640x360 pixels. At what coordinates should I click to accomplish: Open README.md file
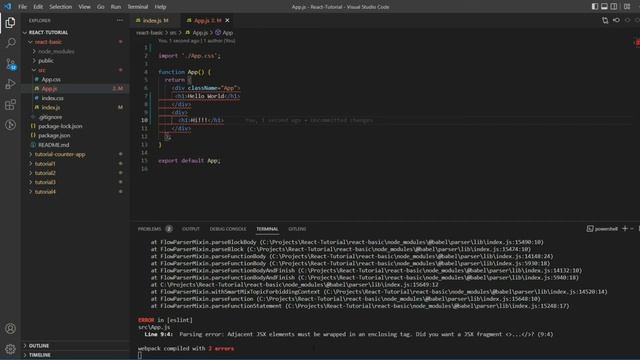pos(53,145)
